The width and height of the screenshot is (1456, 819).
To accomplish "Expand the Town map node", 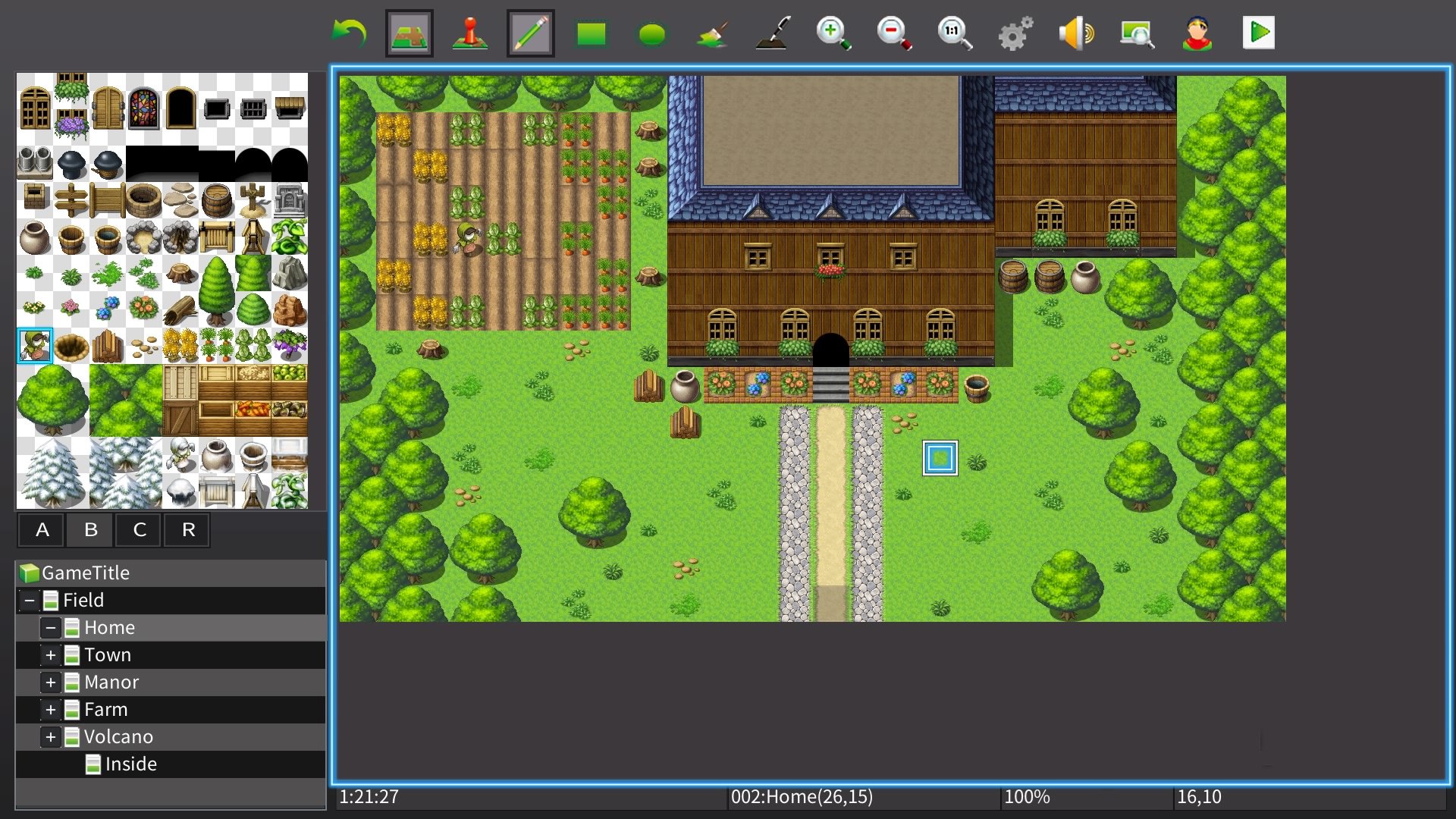I will (x=51, y=654).
